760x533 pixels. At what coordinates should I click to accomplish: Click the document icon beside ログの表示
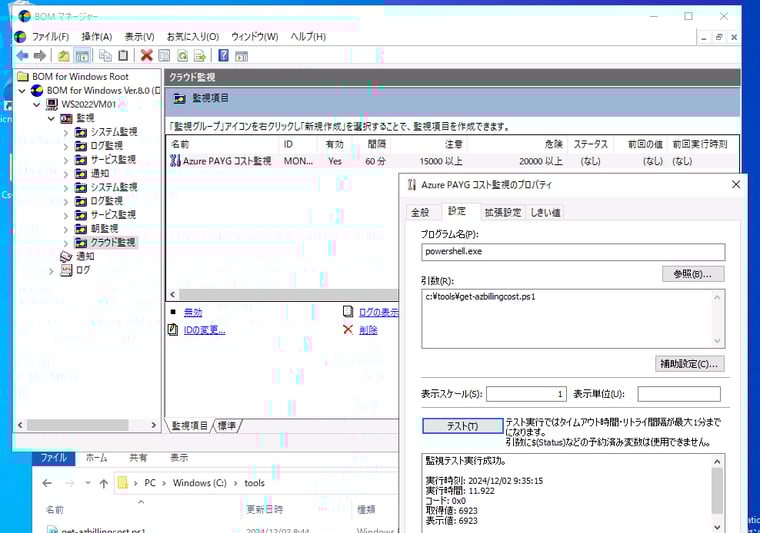348,312
